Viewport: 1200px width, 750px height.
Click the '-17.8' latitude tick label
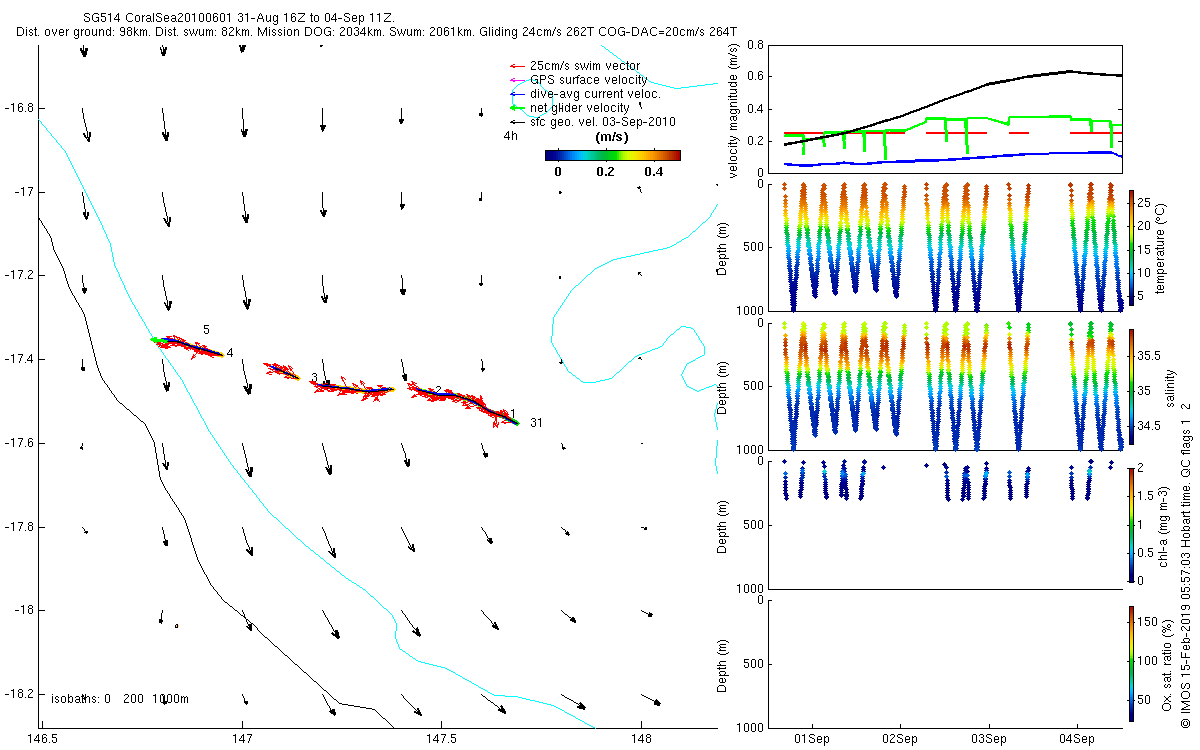click(18, 526)
